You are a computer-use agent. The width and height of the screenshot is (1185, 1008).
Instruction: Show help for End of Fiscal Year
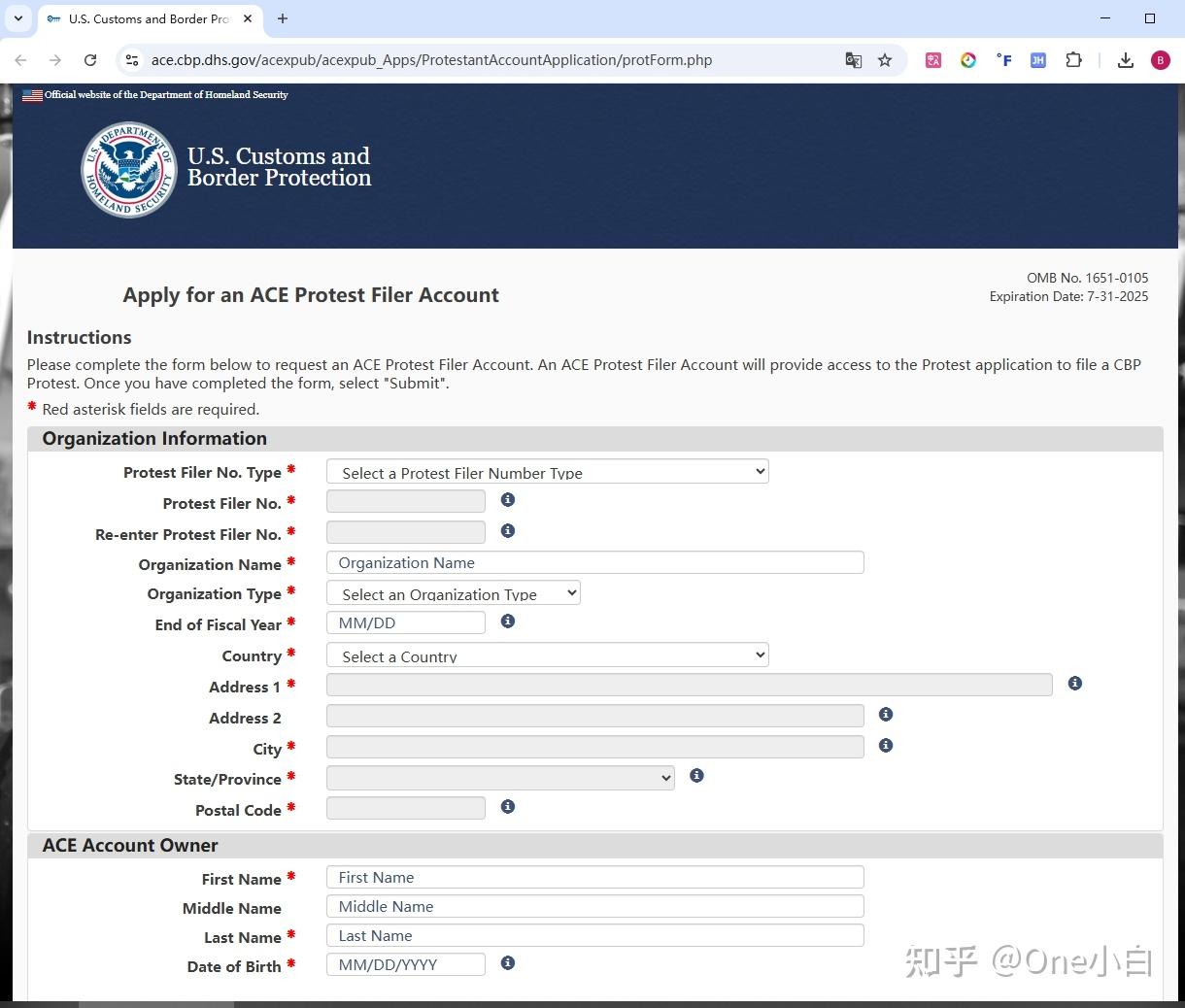[x=507, y=622]
